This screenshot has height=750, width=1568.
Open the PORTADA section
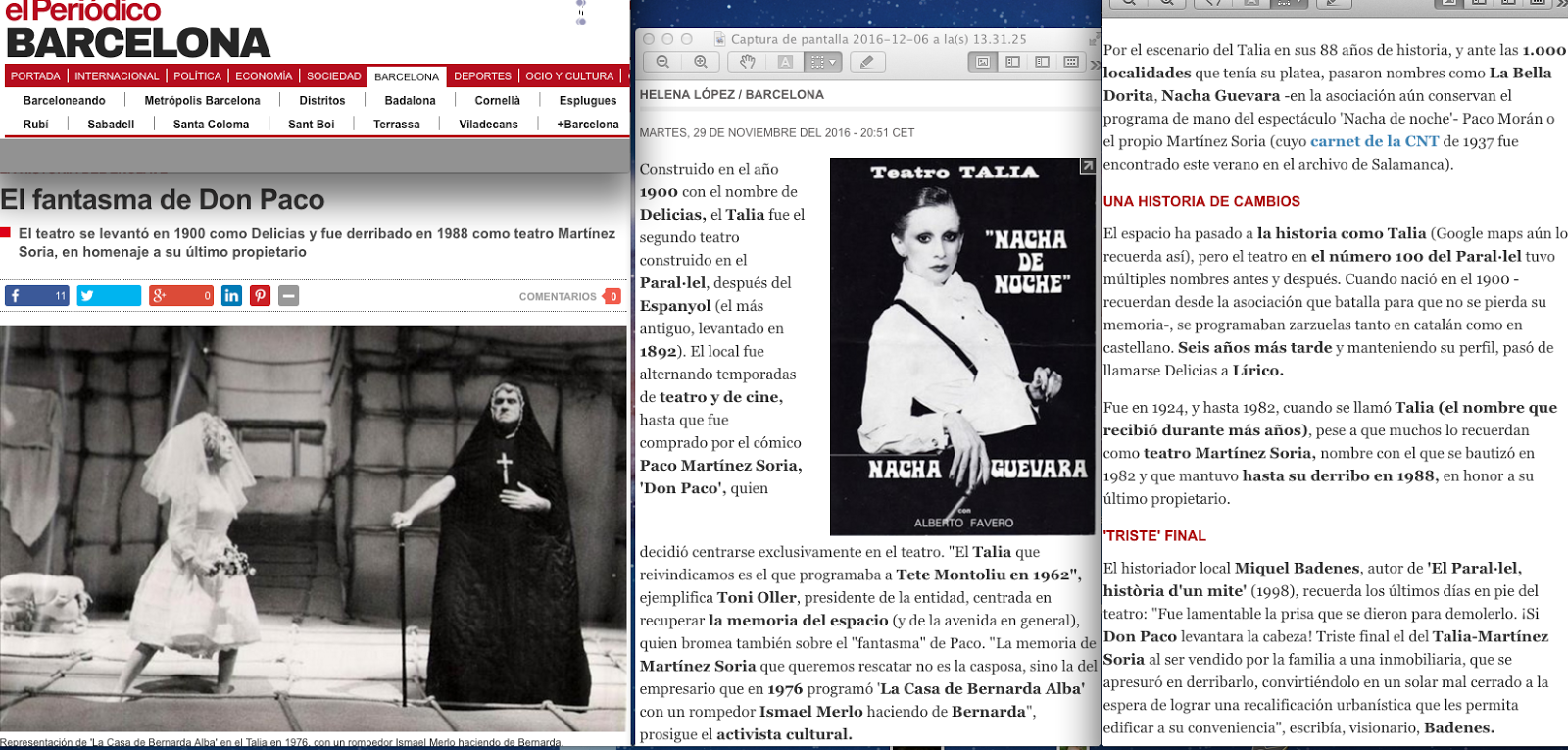click(35, 76)
